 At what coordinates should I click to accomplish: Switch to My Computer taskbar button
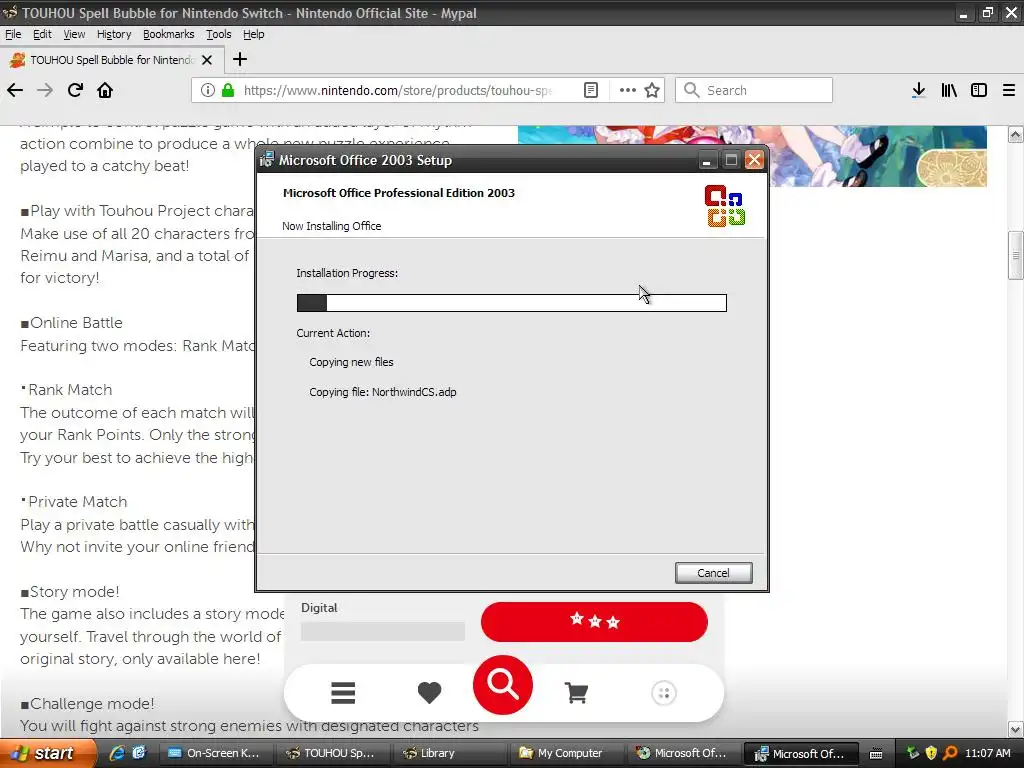[x=569, y=753]
